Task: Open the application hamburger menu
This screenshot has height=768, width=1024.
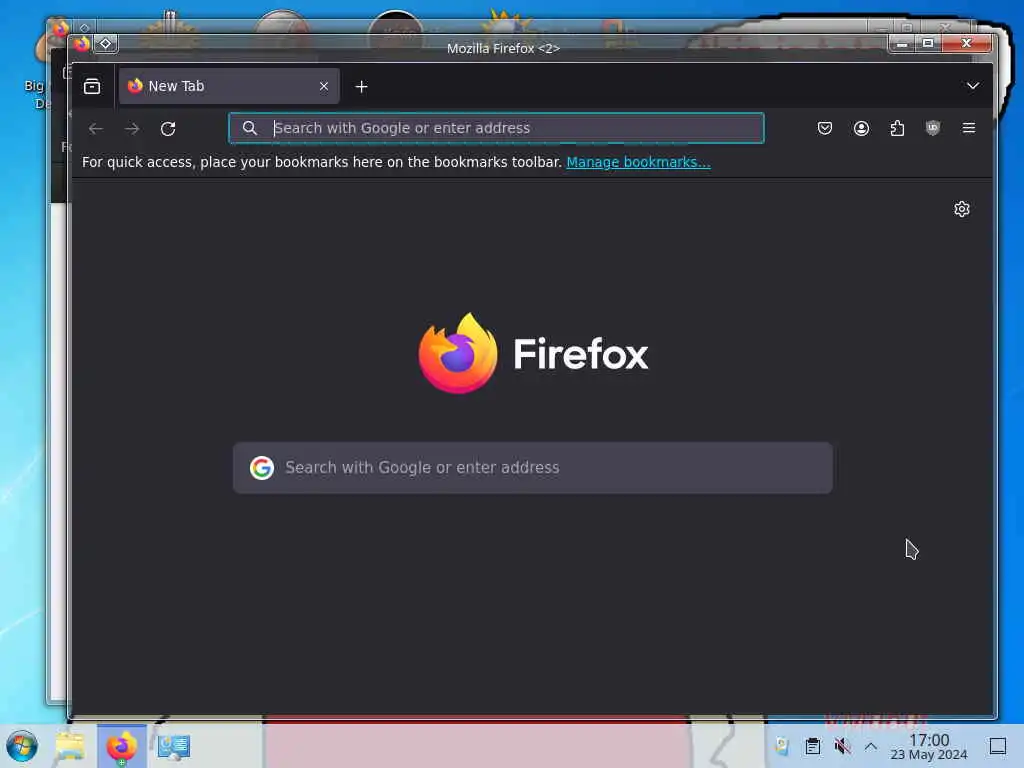Action: (x=968, y=128)
